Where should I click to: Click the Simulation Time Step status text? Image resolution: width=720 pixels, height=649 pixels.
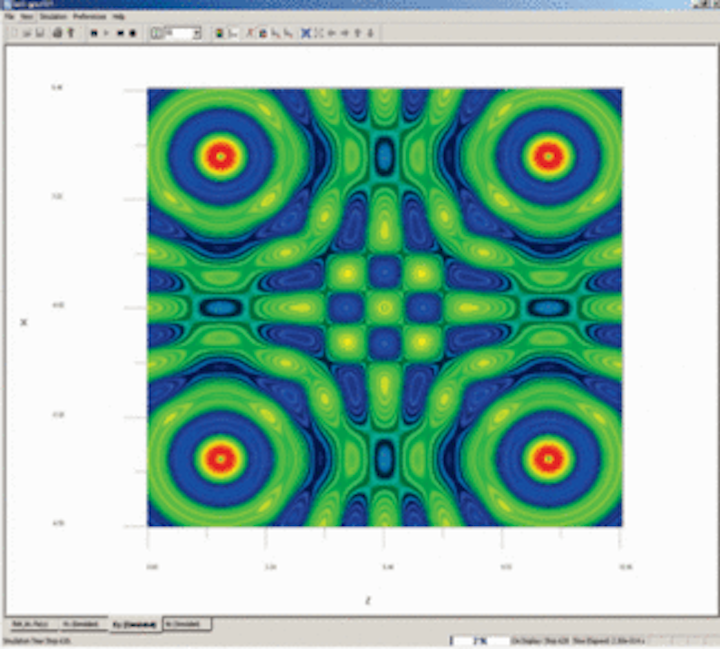point(37,641)
